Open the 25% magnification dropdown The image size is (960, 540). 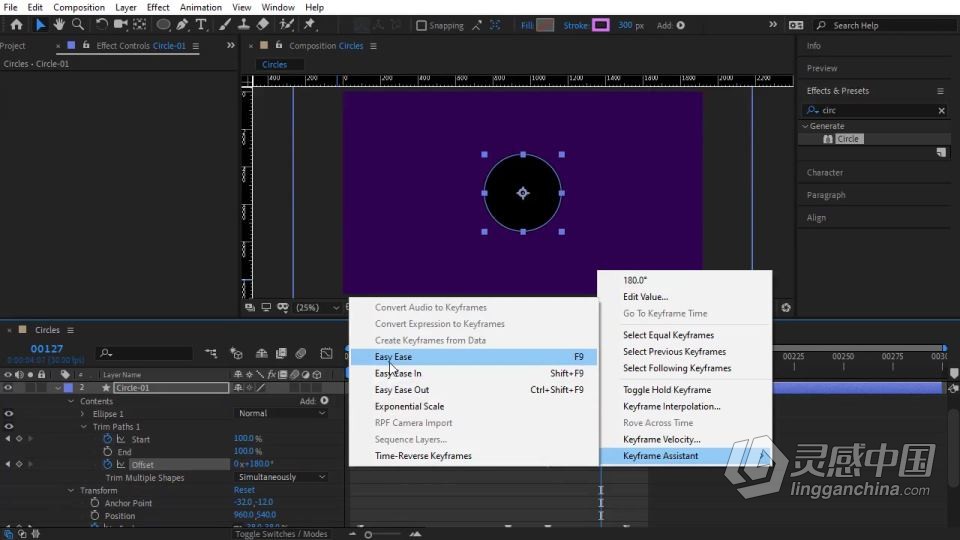317,307
